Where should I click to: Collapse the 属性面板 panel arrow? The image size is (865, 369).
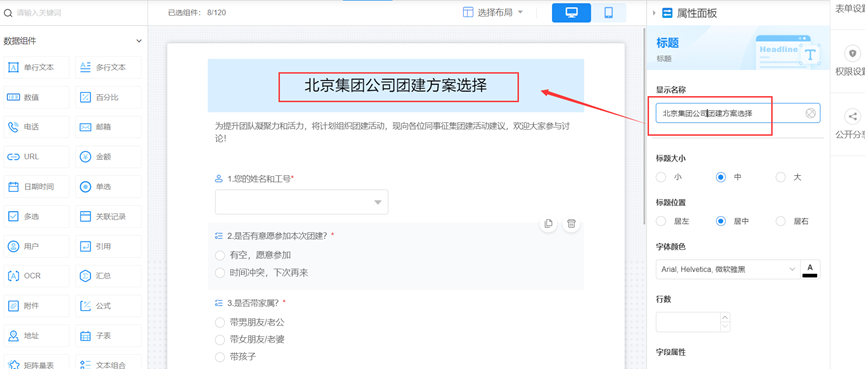tap(654, 13)
